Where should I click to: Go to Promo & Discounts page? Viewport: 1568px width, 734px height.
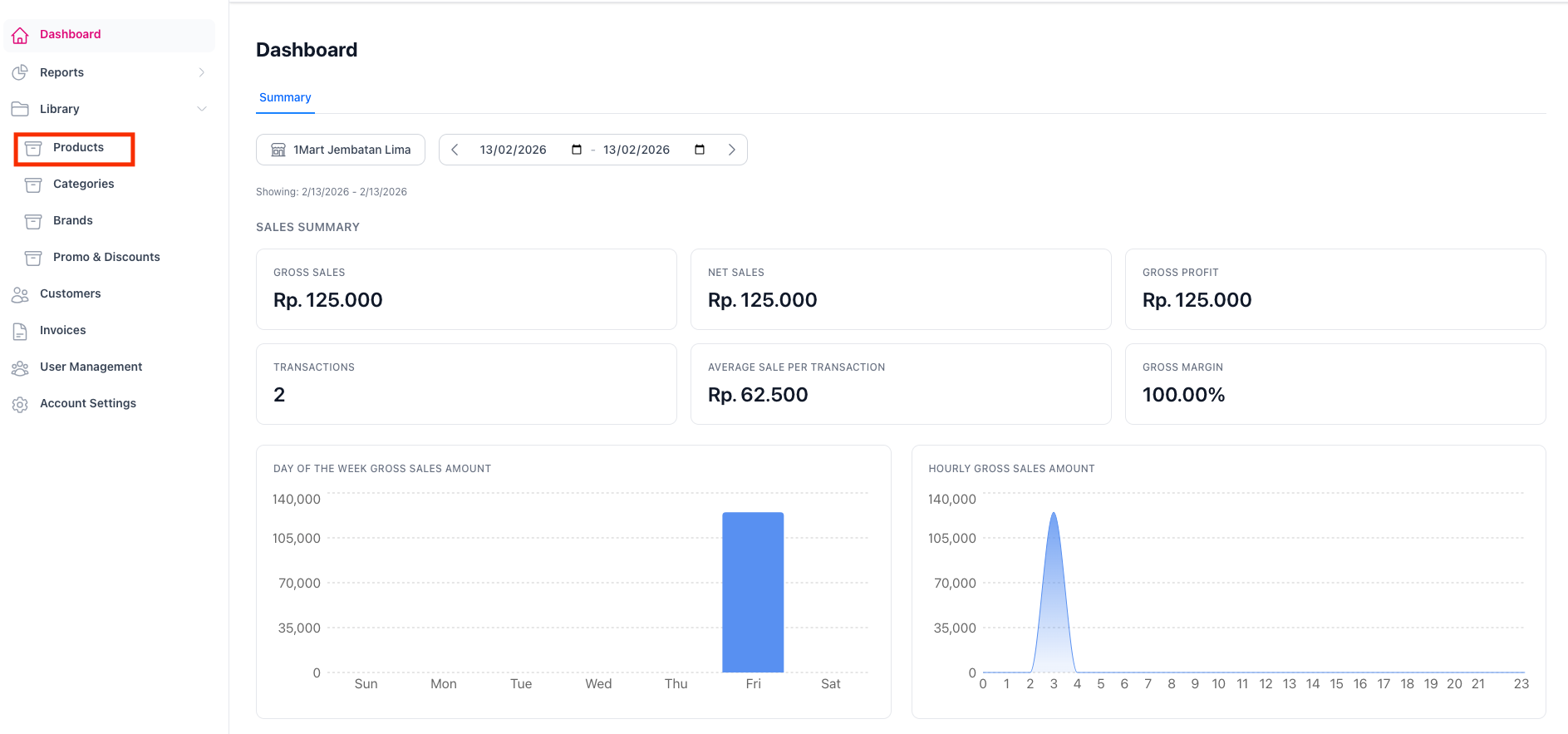(106, 257)
